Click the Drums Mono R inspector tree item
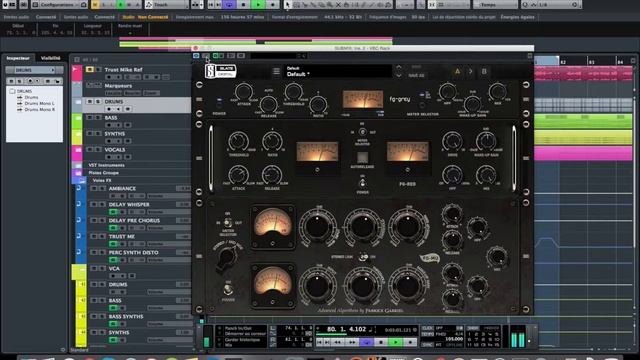The width and height of the screenshot is (640, 360). [39, 110]
